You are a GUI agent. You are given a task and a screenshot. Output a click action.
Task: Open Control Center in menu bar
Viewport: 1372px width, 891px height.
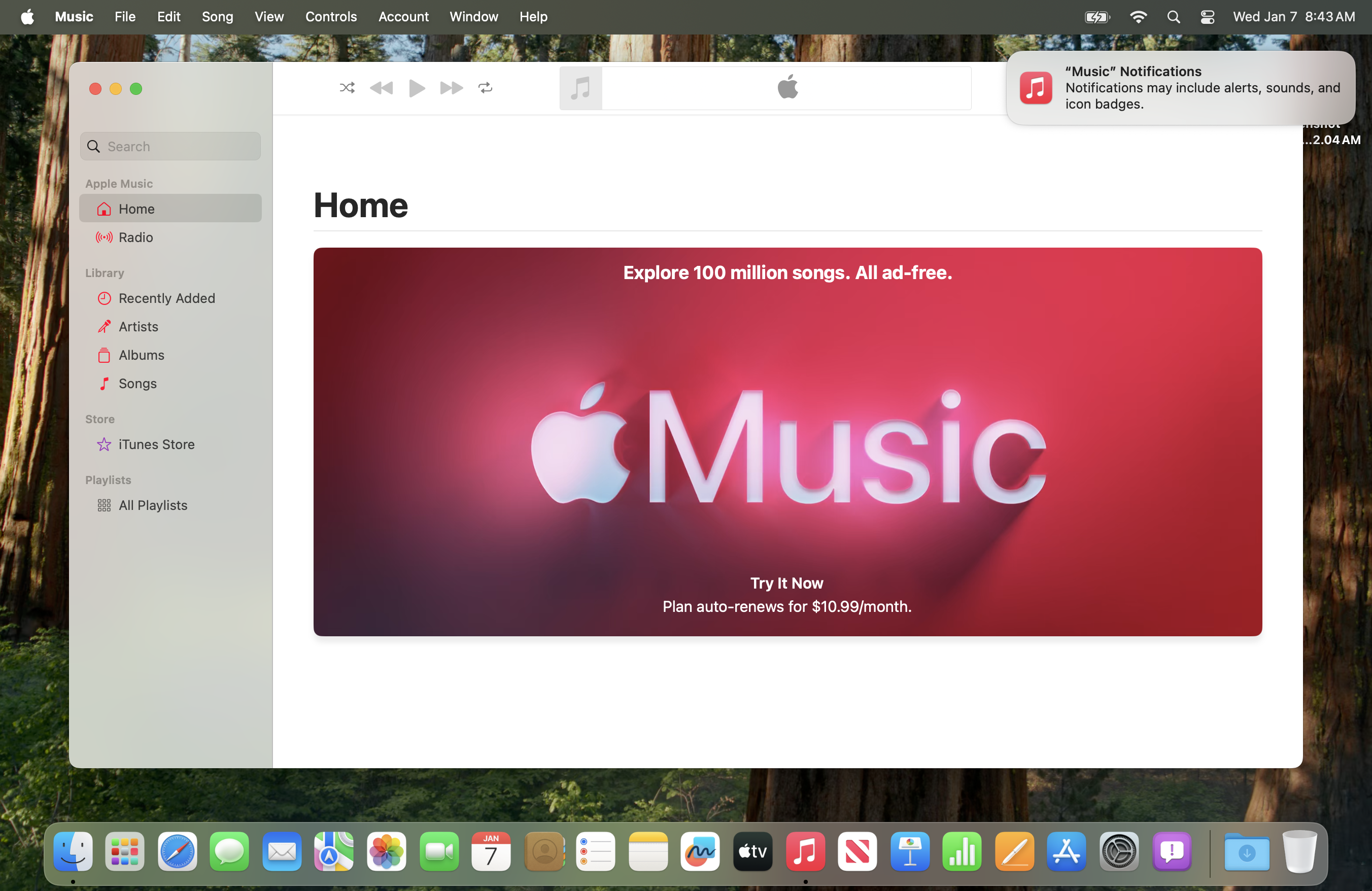tap(1207, 17)
